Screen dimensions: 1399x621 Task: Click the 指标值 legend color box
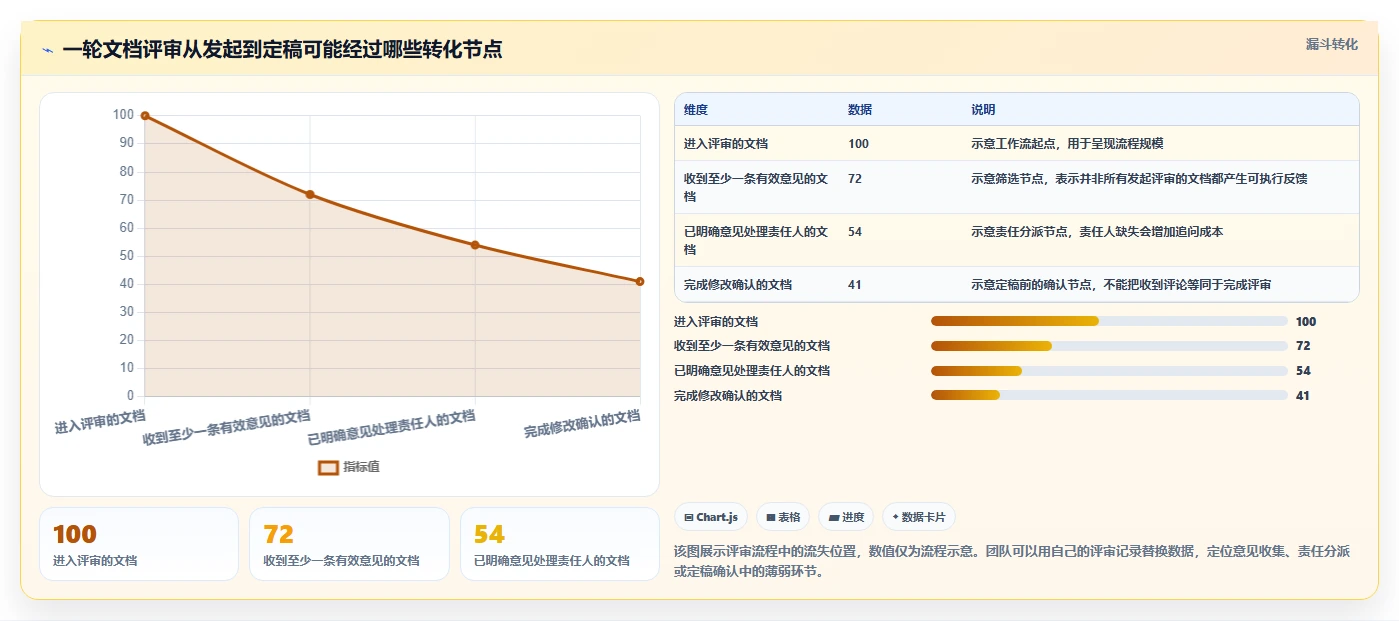[x=328, y=467]
